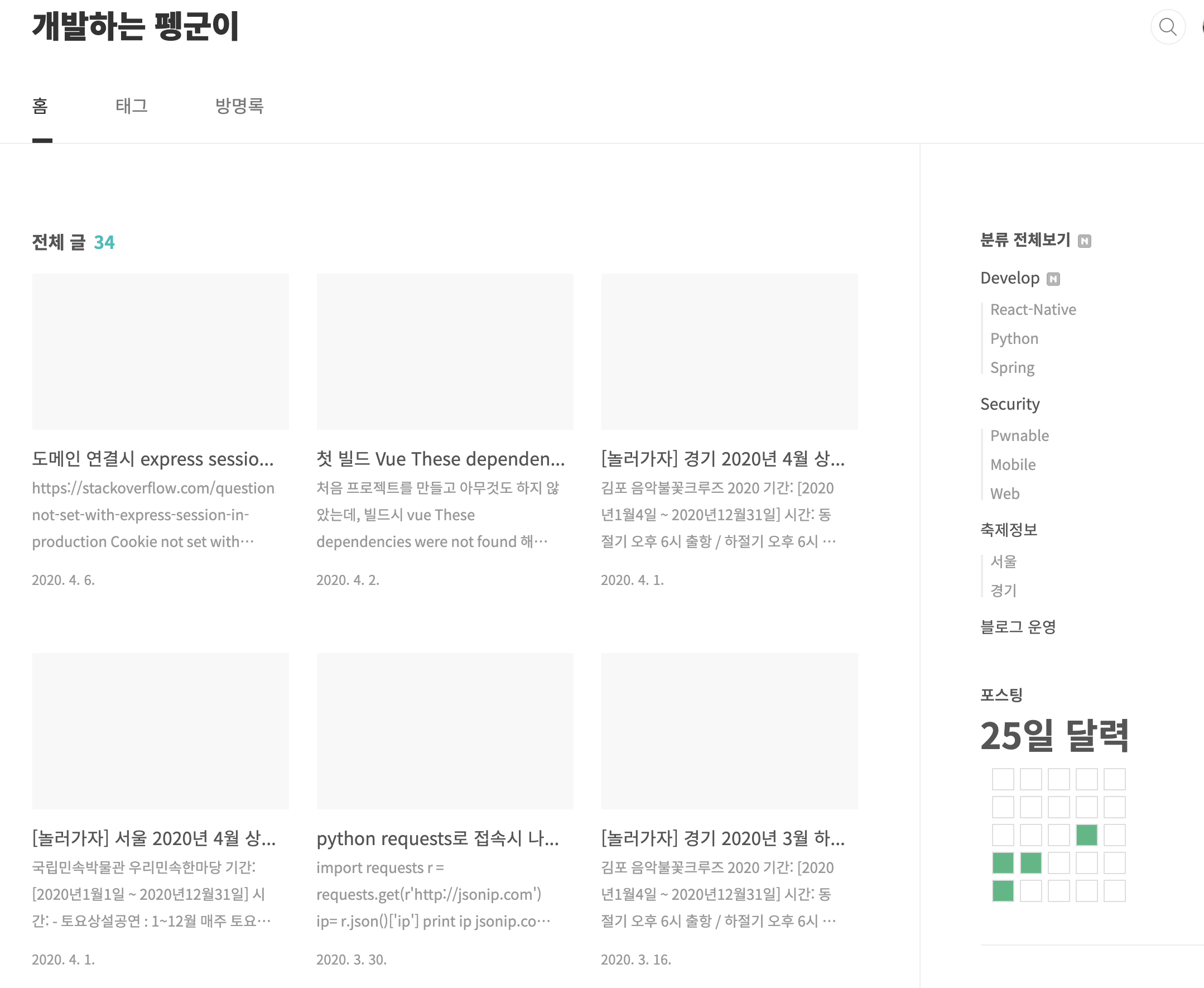Open the 블로그 운영 category
The height and width of the screenshot is (988, 1204).
(1018, 627)
